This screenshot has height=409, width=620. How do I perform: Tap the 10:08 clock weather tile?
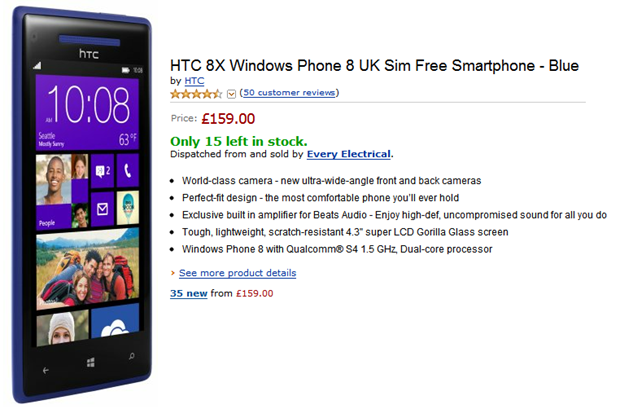pos(87,113)
